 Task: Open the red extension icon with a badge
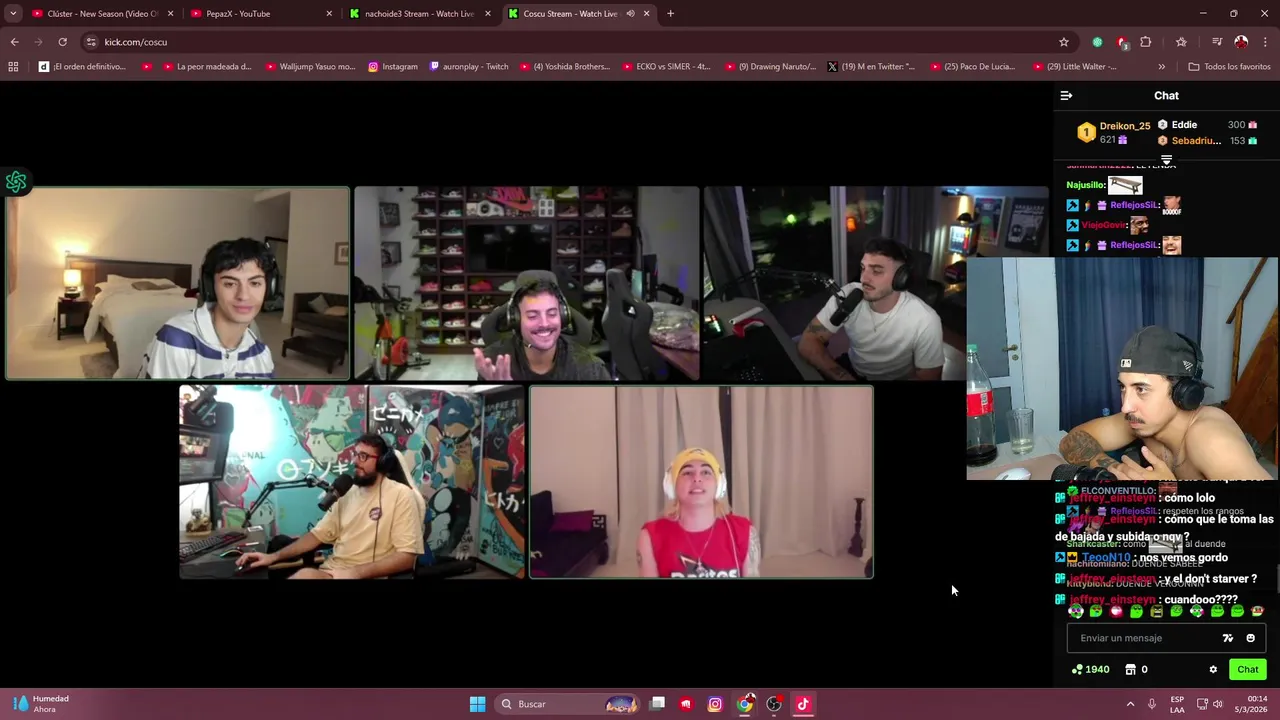[1122, 42]
